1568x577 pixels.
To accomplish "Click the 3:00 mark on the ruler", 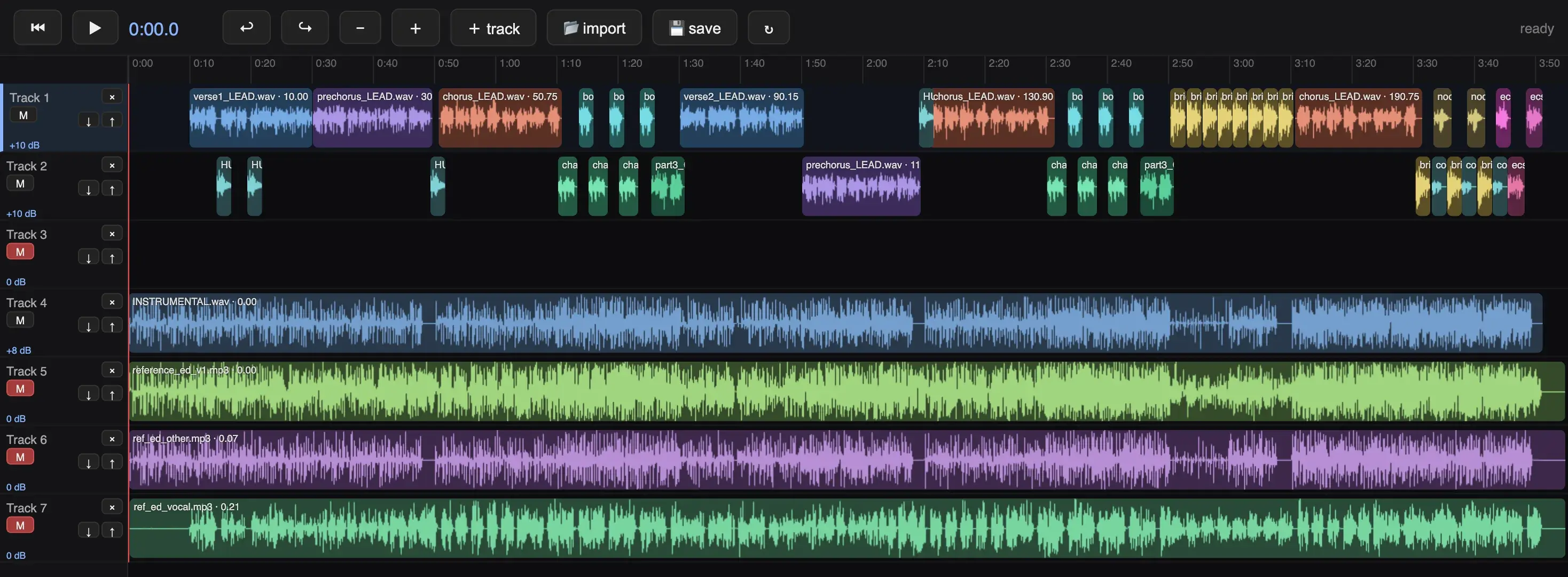I will tap(1244, 63).
